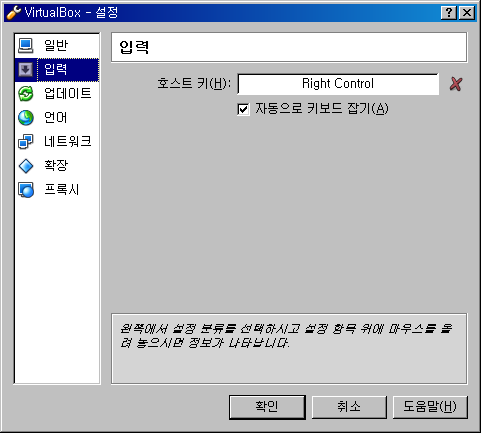481x433 pixels.
Task: Click the italic hint text at the bottom
Action: pos(286,336)
